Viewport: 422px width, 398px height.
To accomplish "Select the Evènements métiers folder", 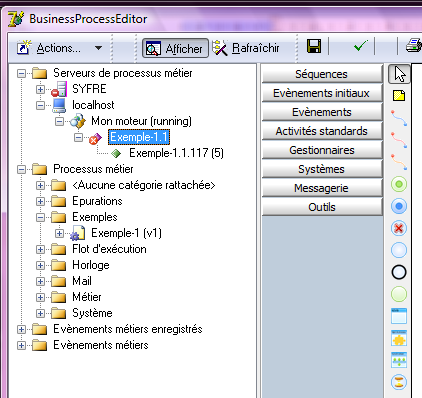I will [x=101, y=345].
